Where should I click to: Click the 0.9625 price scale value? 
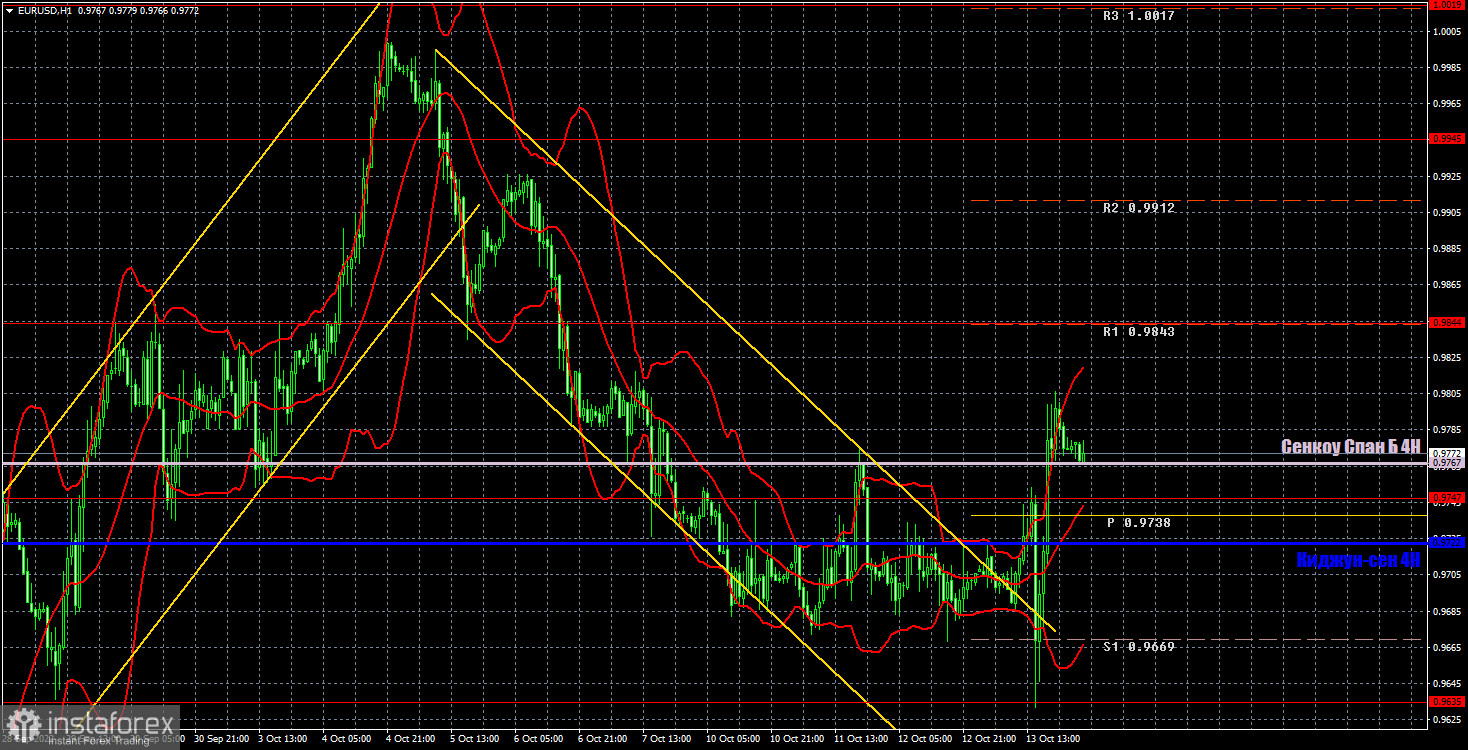(x=1448, y=719)
